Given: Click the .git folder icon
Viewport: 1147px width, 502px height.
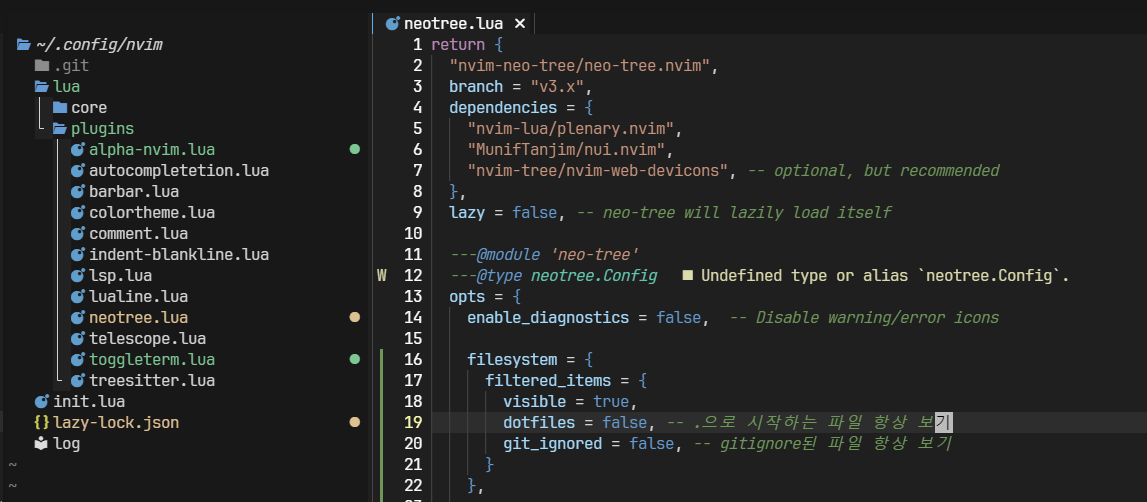Looking at the screenshot, I should coord(41,66).
